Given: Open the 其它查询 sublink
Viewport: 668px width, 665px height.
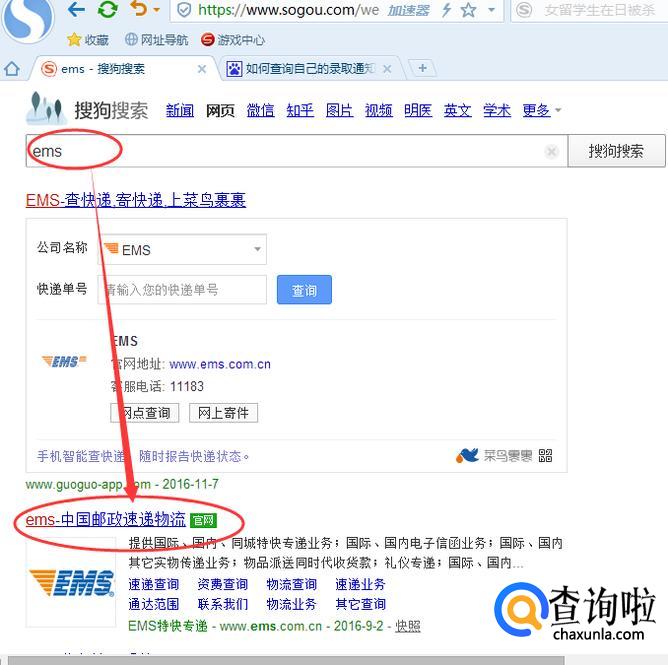Looking at the screenshot, I should click(360, 604).
